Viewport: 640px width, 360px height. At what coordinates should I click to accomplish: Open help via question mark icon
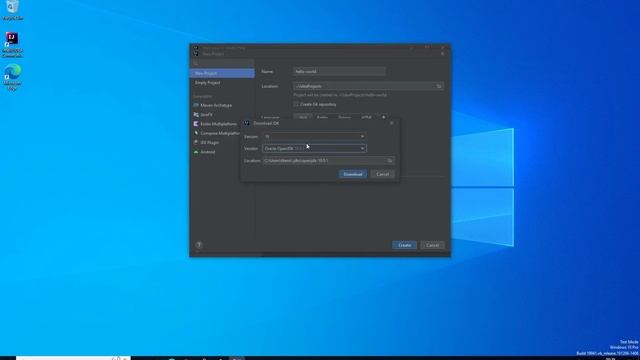[x=199, y=245]
